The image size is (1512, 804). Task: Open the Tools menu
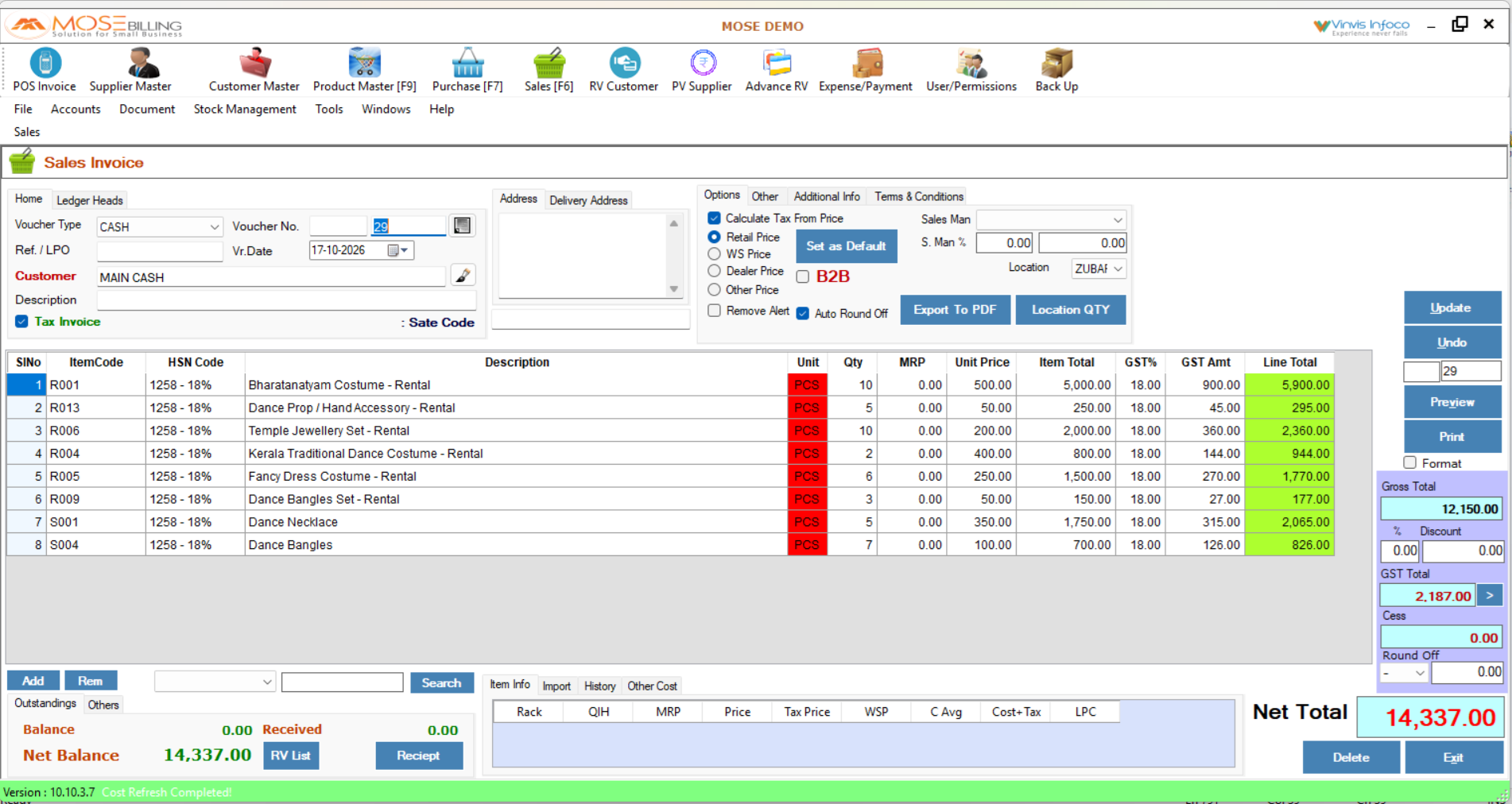coord(329,109)
